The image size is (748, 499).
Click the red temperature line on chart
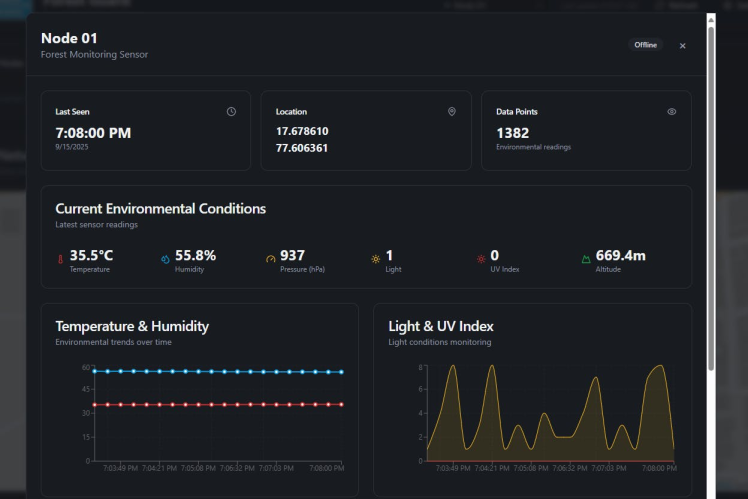[218, 405]
